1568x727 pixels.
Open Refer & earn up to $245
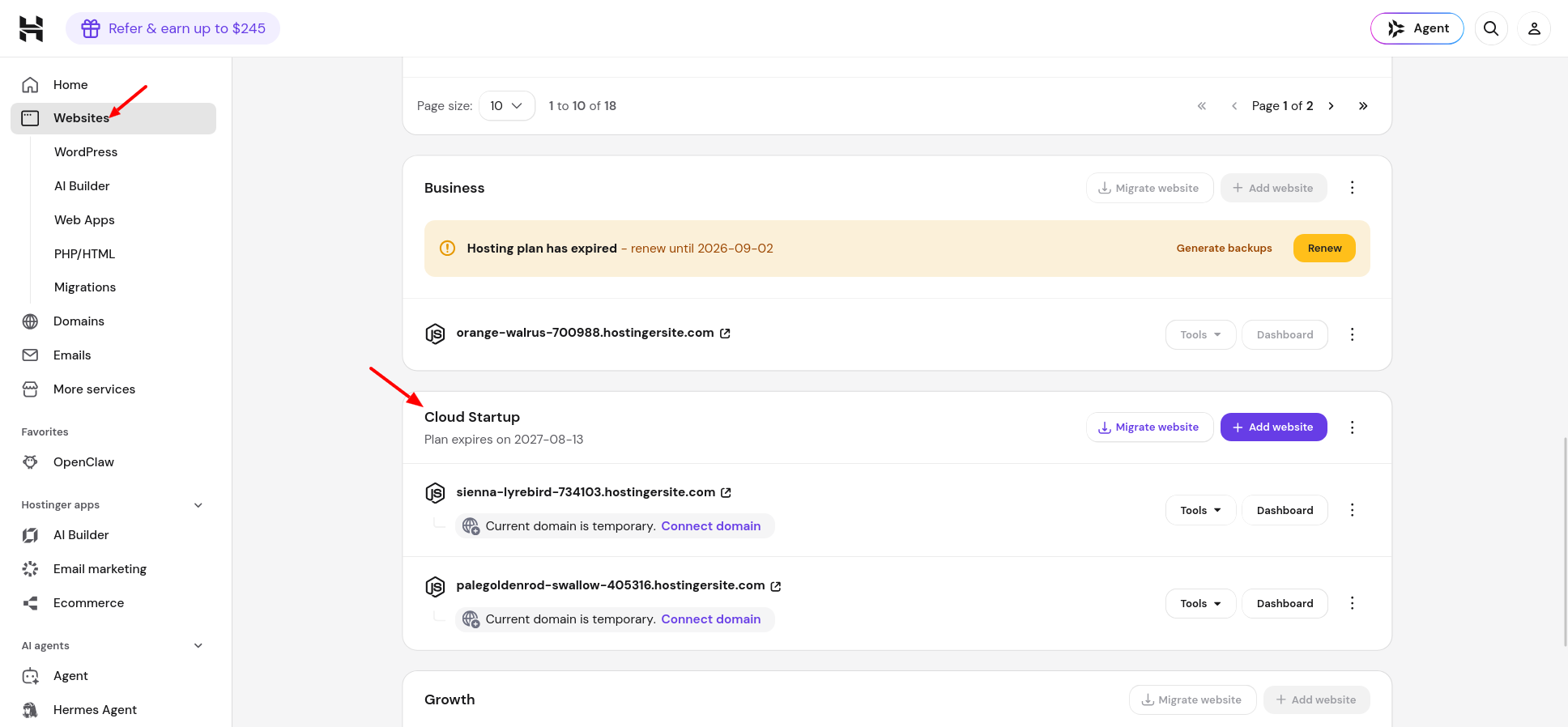pyautogui.click(x=173, y=28)
